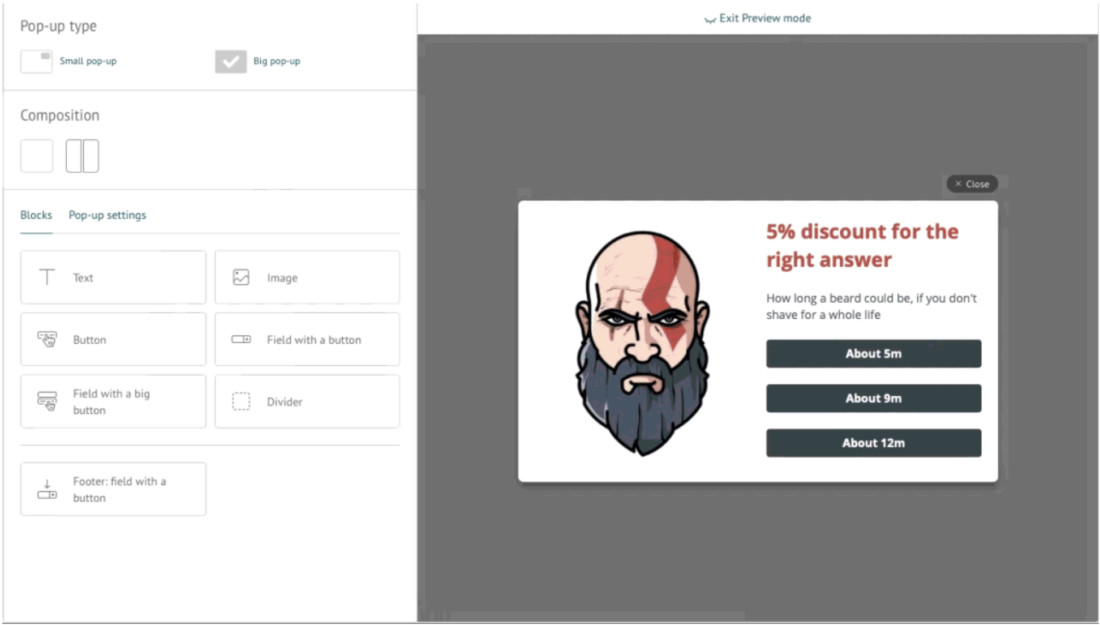Click the Footer field with a button icon

pos(47,489)
